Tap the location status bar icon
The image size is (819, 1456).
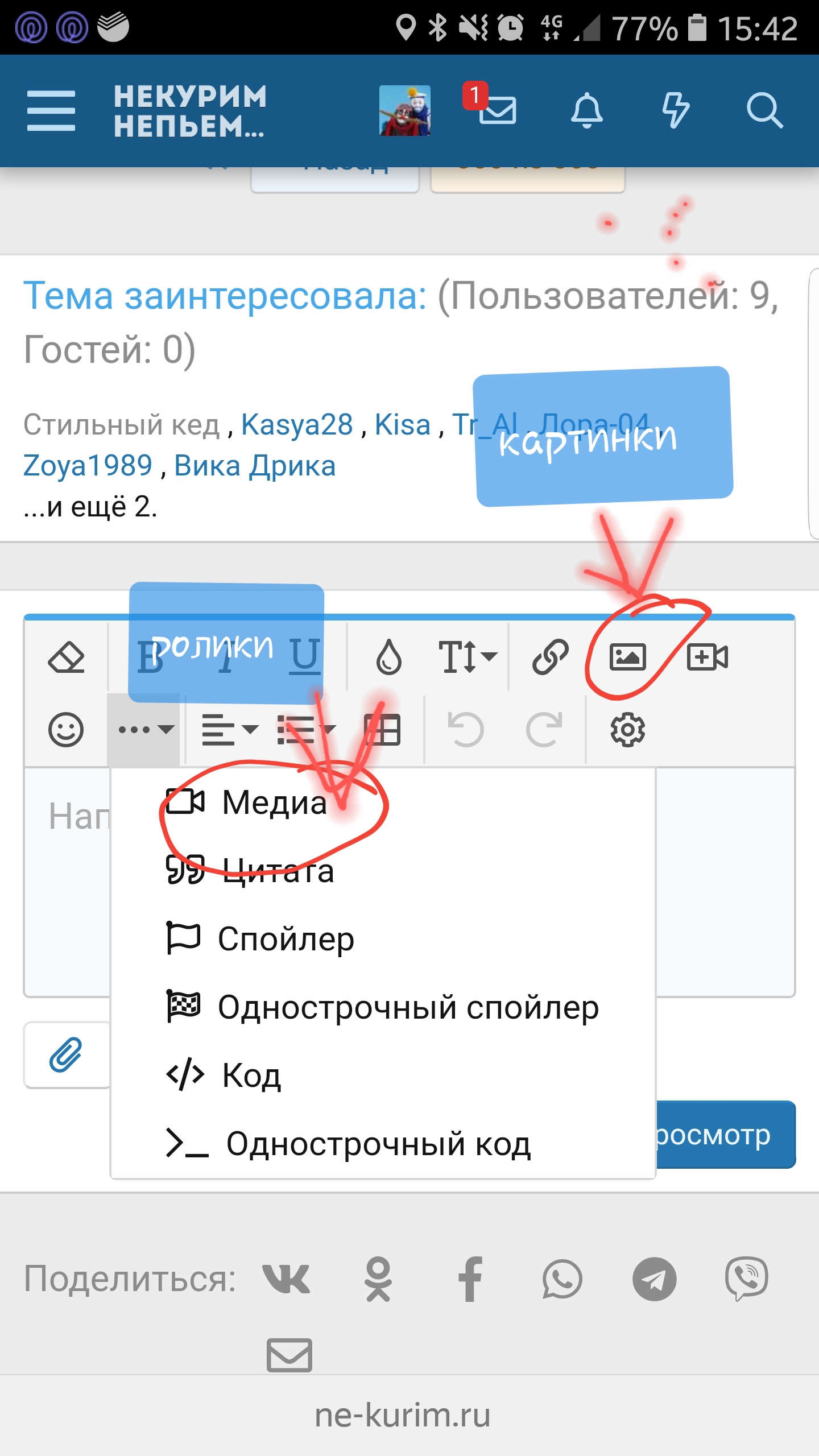point(406,27)
